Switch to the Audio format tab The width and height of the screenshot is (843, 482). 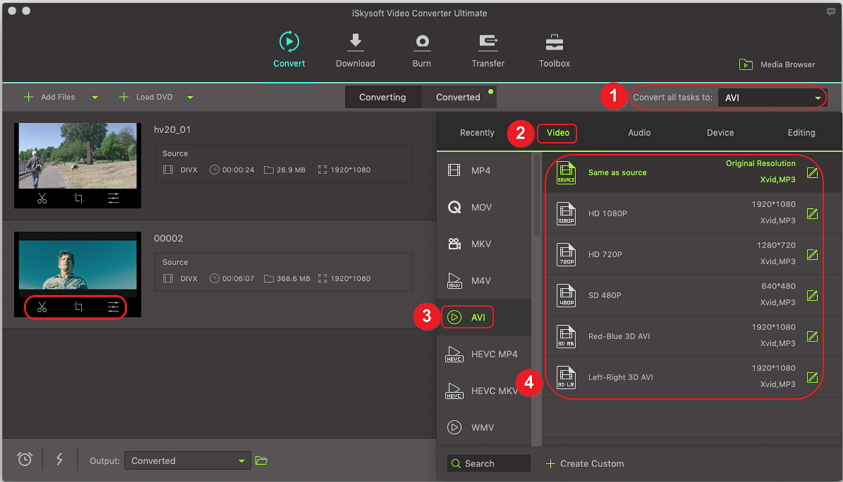pos(639,133)
